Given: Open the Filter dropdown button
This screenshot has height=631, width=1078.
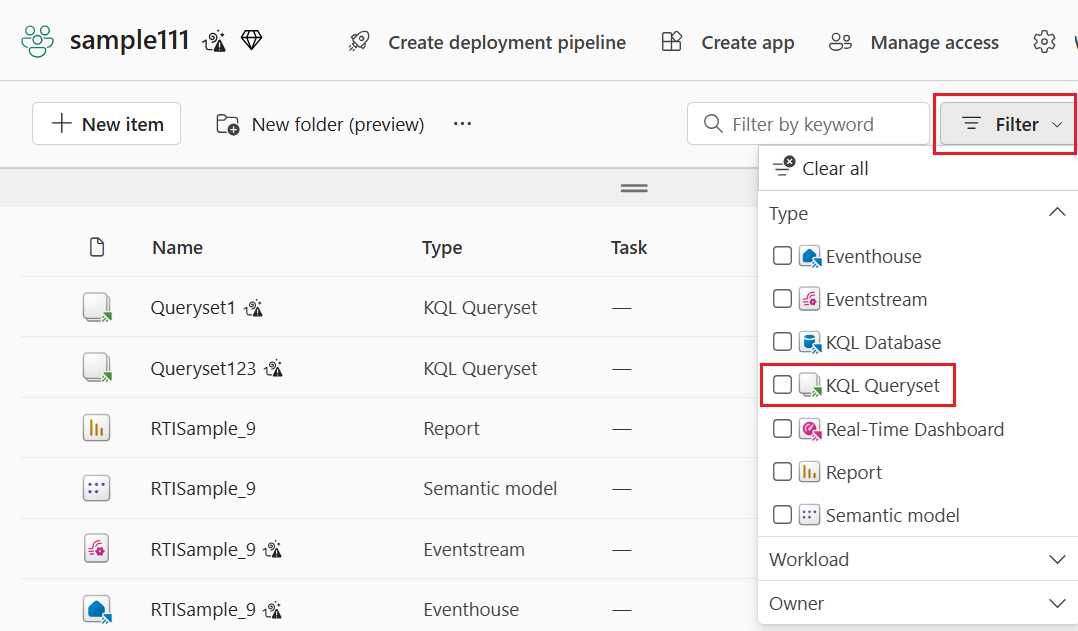Looking at the screenshot, I should (1007, 124).
